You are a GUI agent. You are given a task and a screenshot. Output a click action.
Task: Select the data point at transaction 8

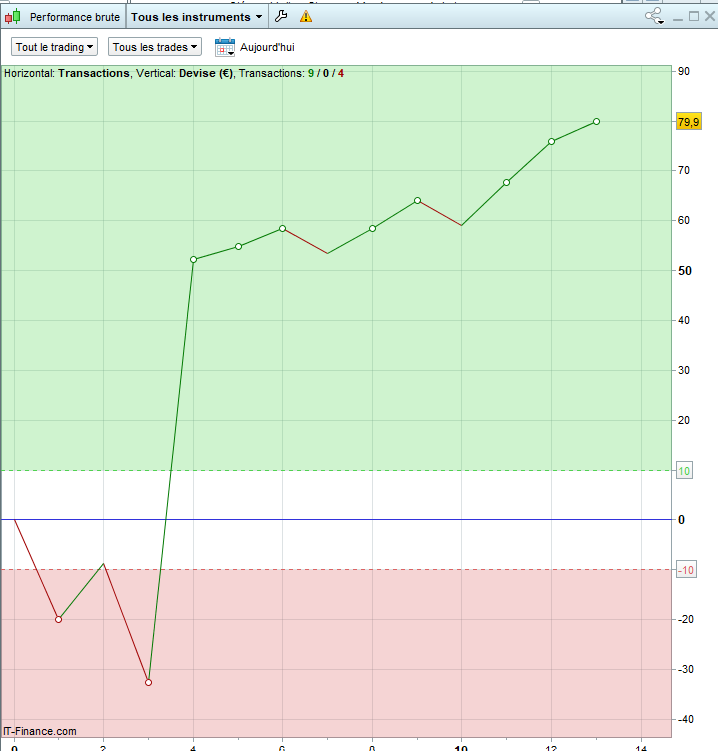pos(372,228)
